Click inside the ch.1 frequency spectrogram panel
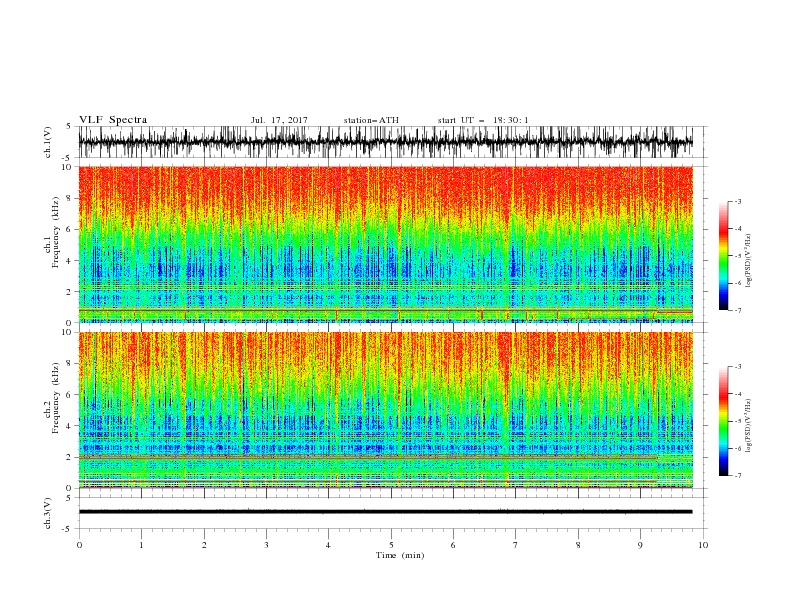The image size is (792, 612). click(385, 244)
